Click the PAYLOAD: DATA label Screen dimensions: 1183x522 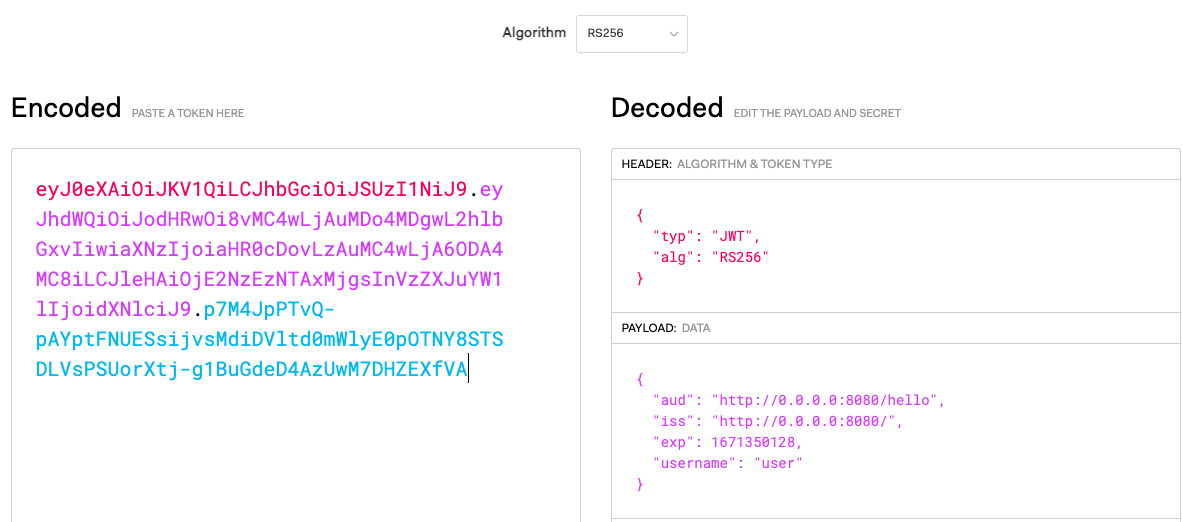pos(665,328)
